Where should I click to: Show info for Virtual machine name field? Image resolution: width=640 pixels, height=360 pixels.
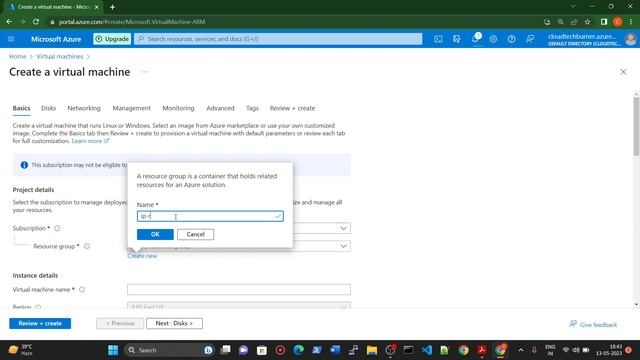coord(82,289)
